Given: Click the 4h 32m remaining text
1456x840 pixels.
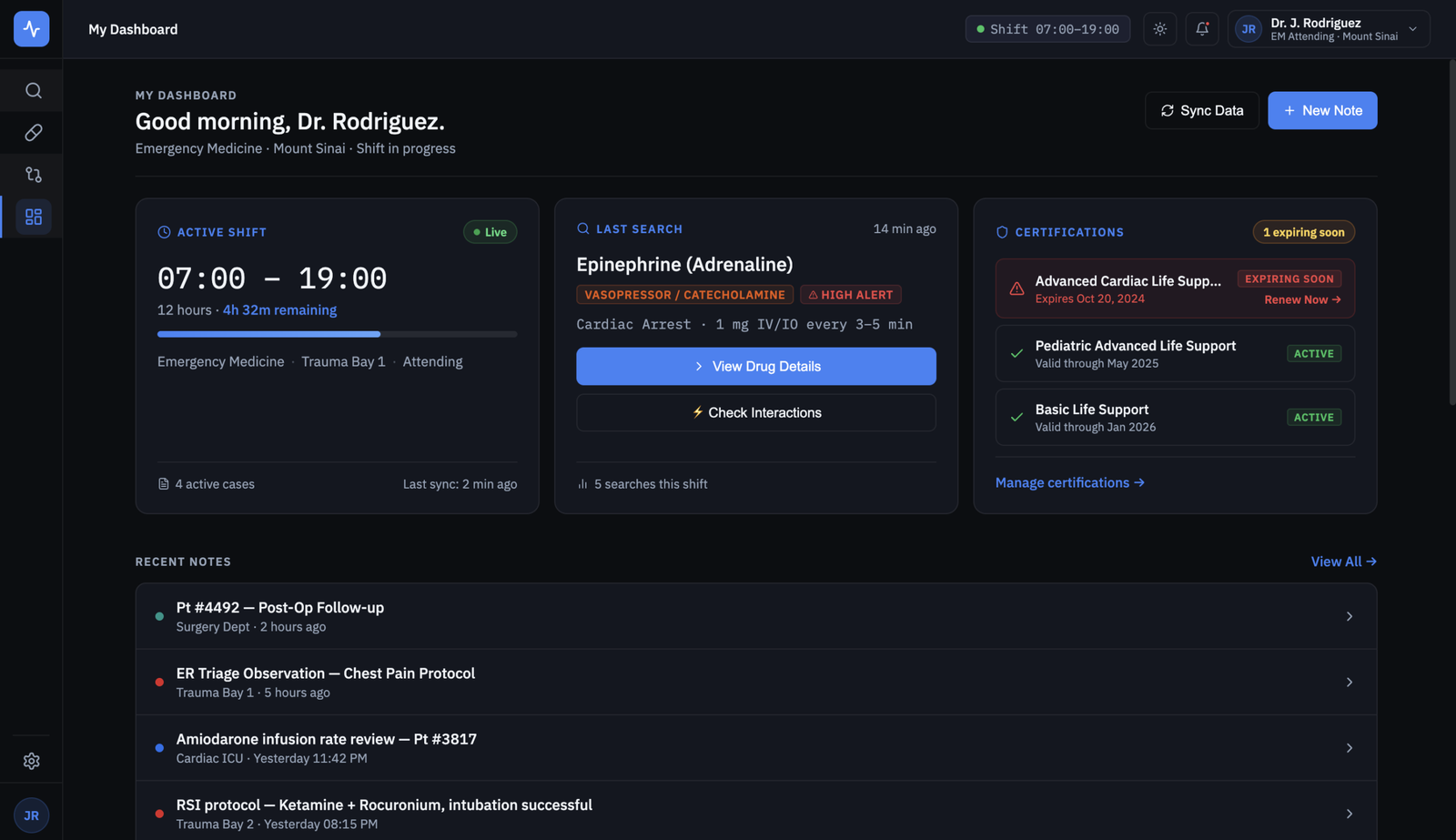Looking at the screenshot, I should pyautogui.click(x=279, y=310).
